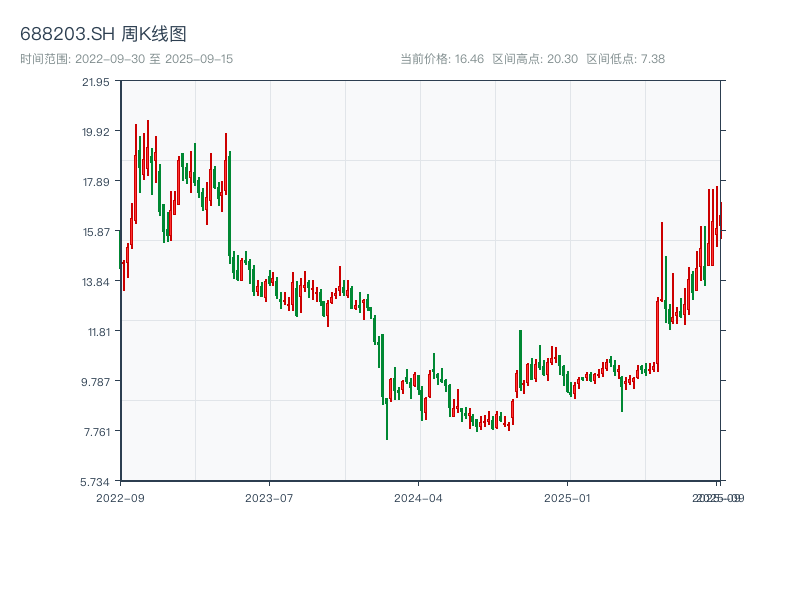The width and height of the screenshot is (800, 600).
Task: Click the 2024-04 x-axis date marker
Action: click(x=419, y=497)
